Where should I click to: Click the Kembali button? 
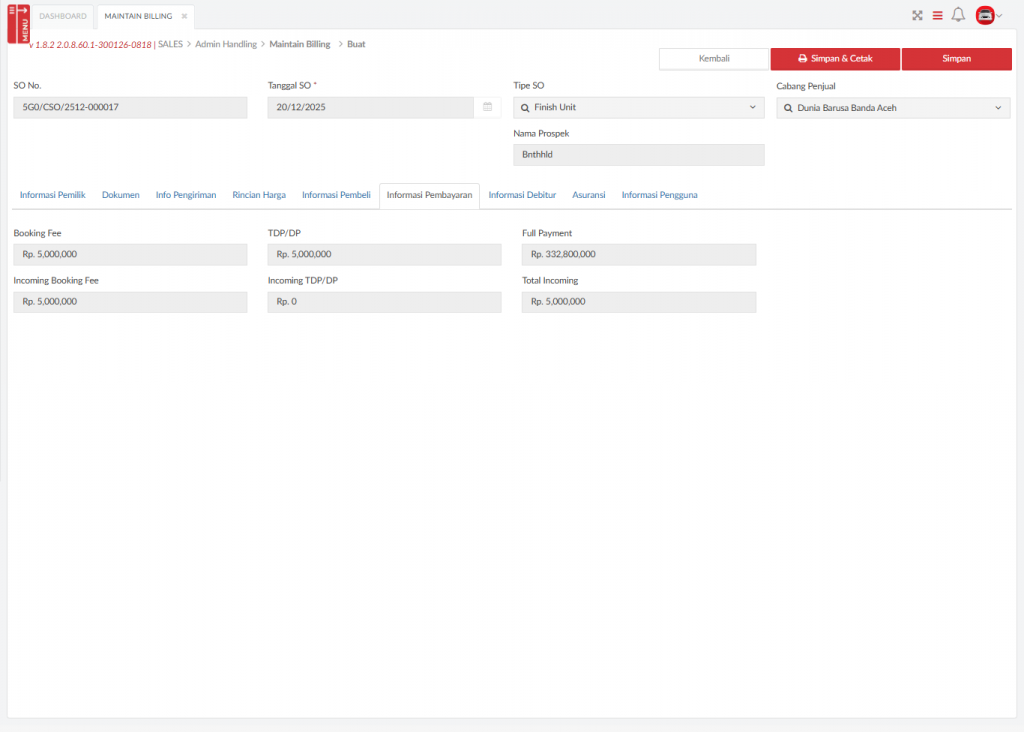coord(713,59)
